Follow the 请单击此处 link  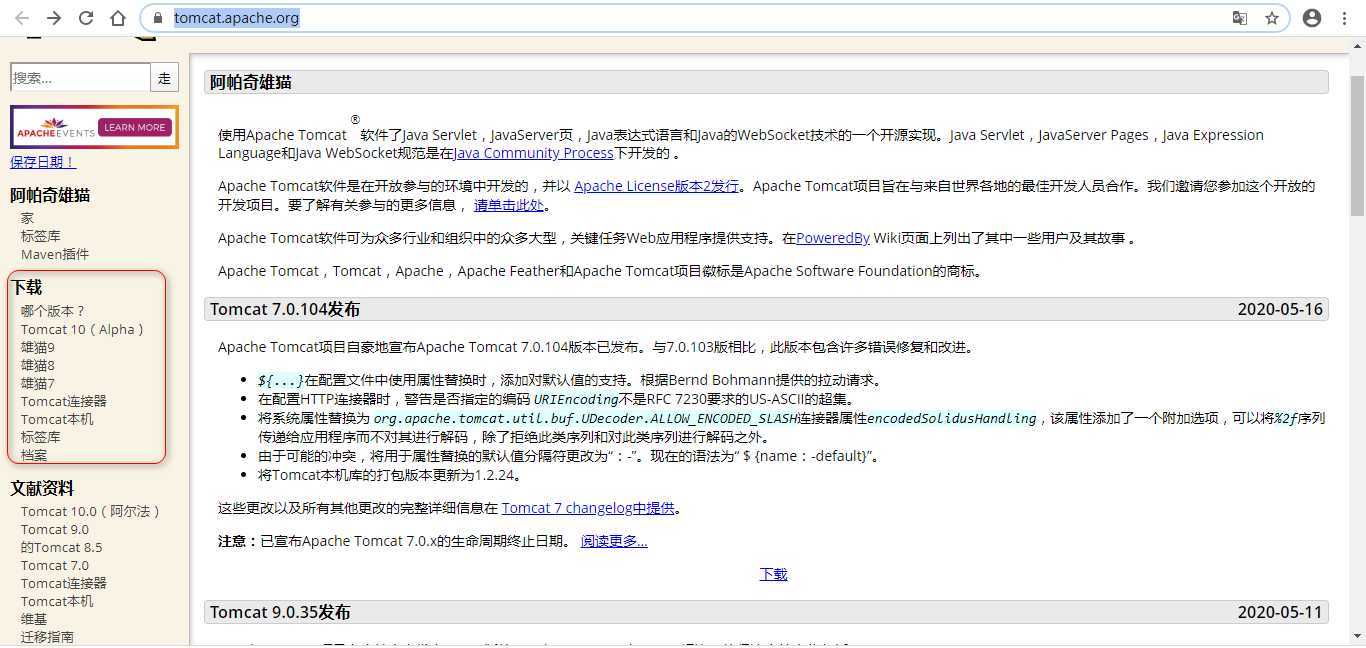pyautogui.click(x=509, y=205)
